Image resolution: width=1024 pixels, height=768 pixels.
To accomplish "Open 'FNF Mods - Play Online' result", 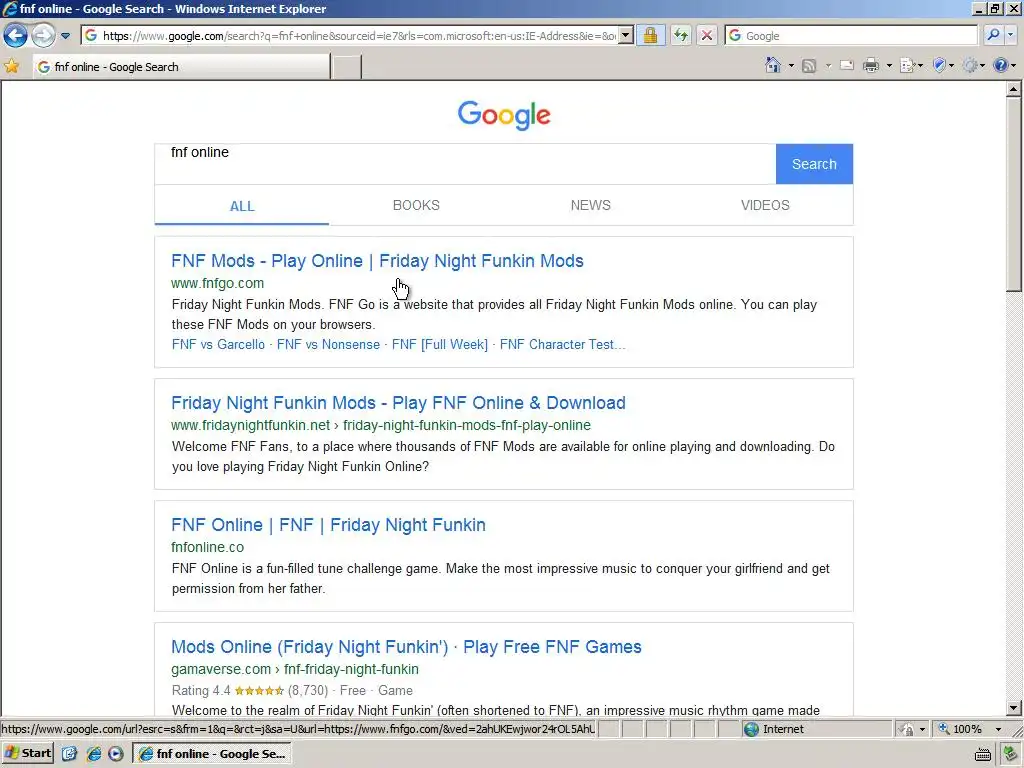I will click(377, 261).
